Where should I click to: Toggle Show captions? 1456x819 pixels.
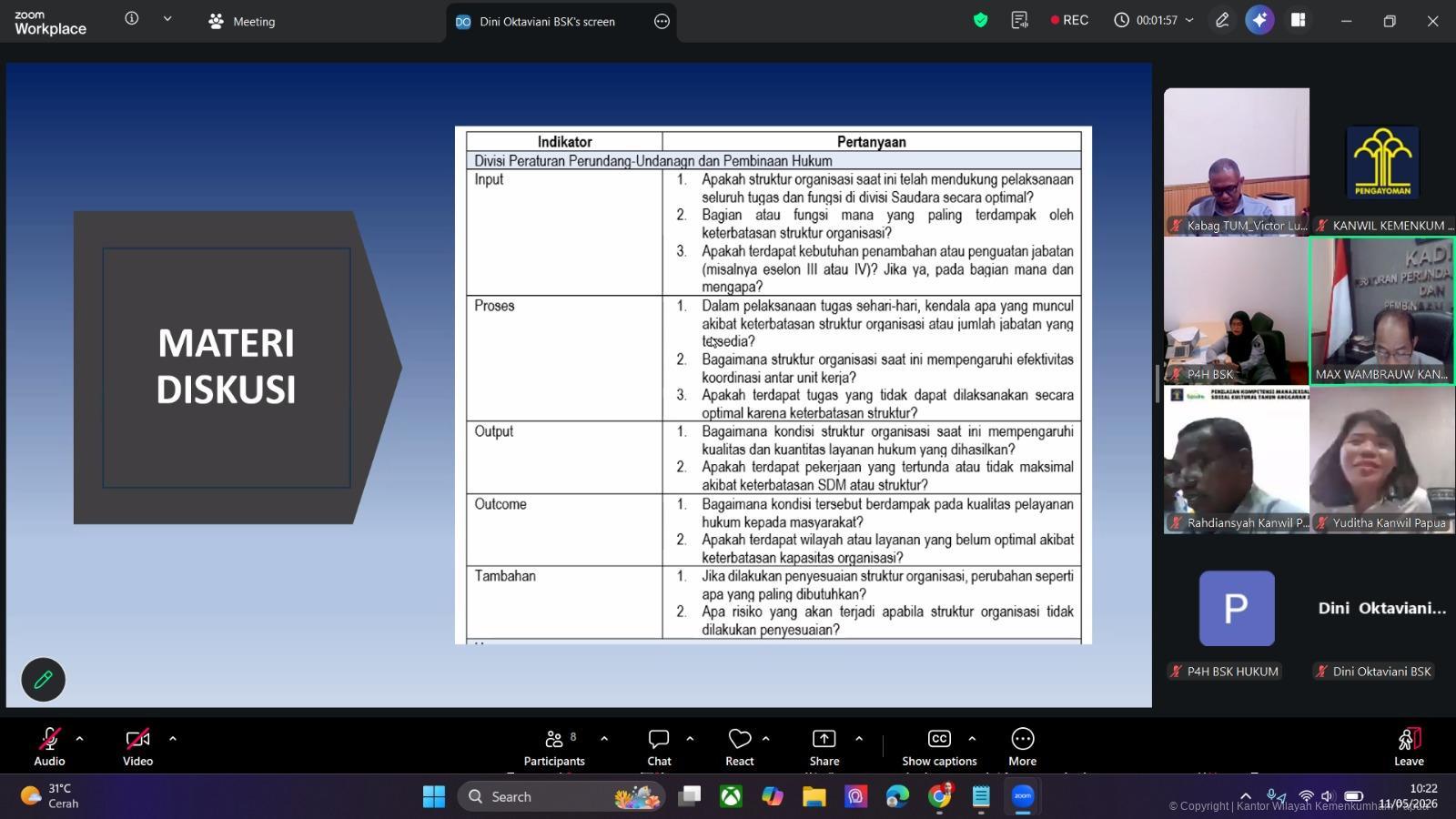[x=939, y=747]
